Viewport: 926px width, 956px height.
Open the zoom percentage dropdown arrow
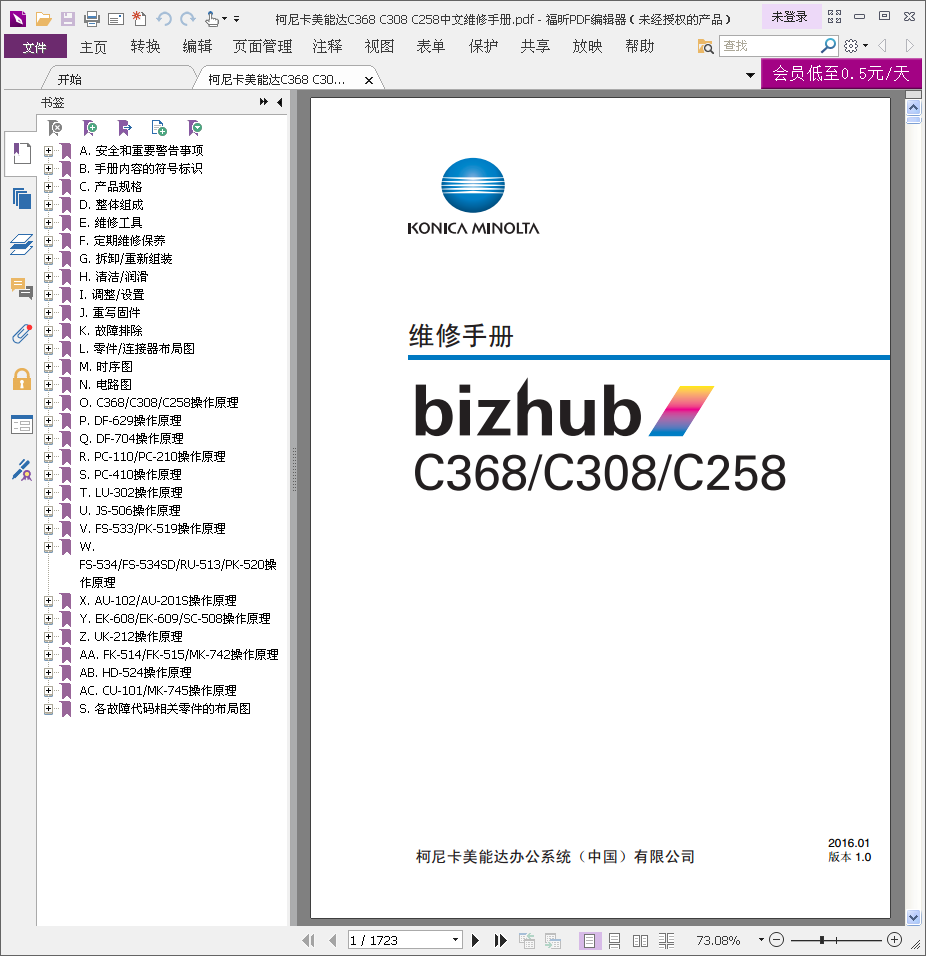761,940
